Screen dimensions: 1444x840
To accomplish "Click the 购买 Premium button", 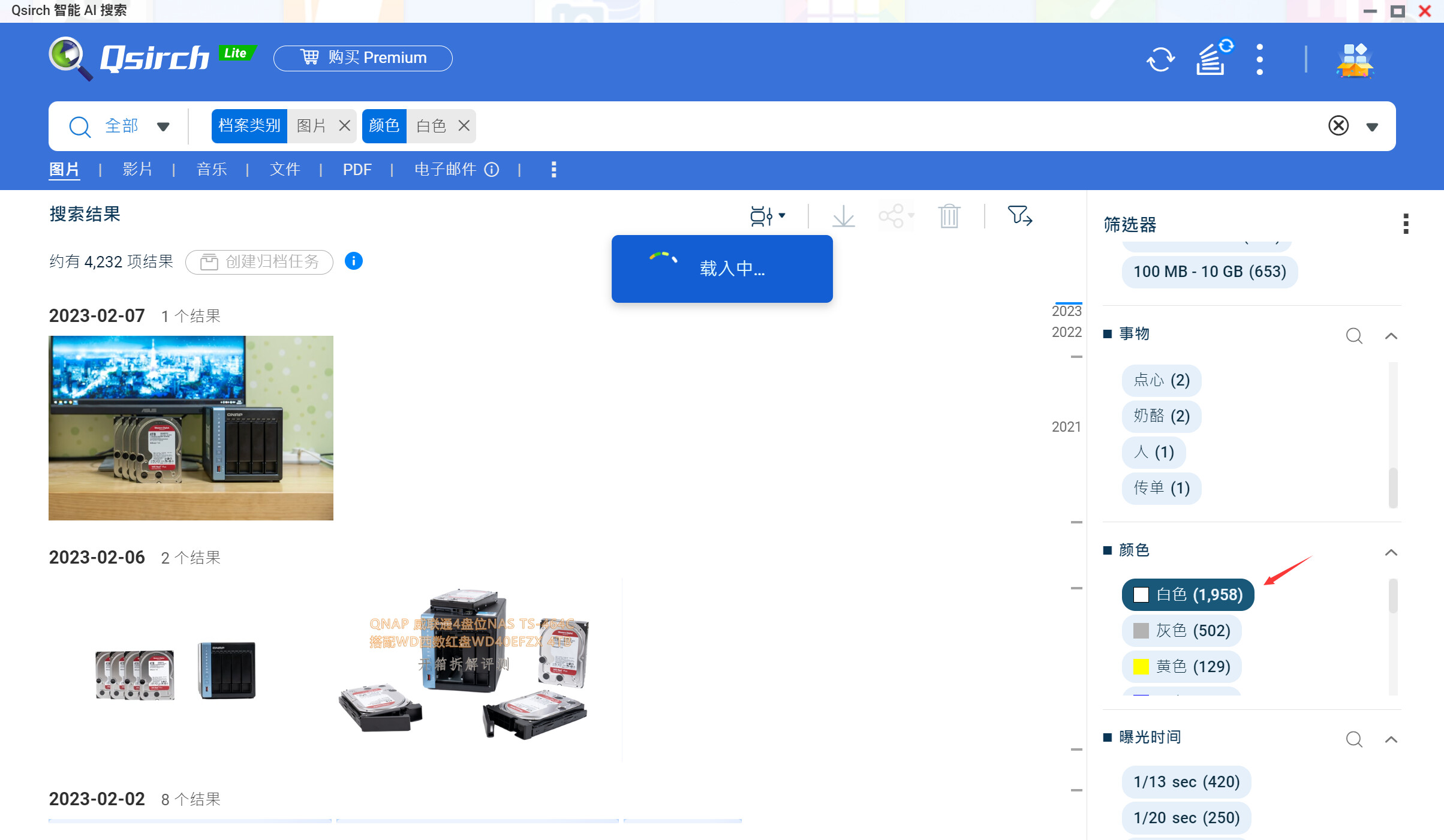I will 363,58.
